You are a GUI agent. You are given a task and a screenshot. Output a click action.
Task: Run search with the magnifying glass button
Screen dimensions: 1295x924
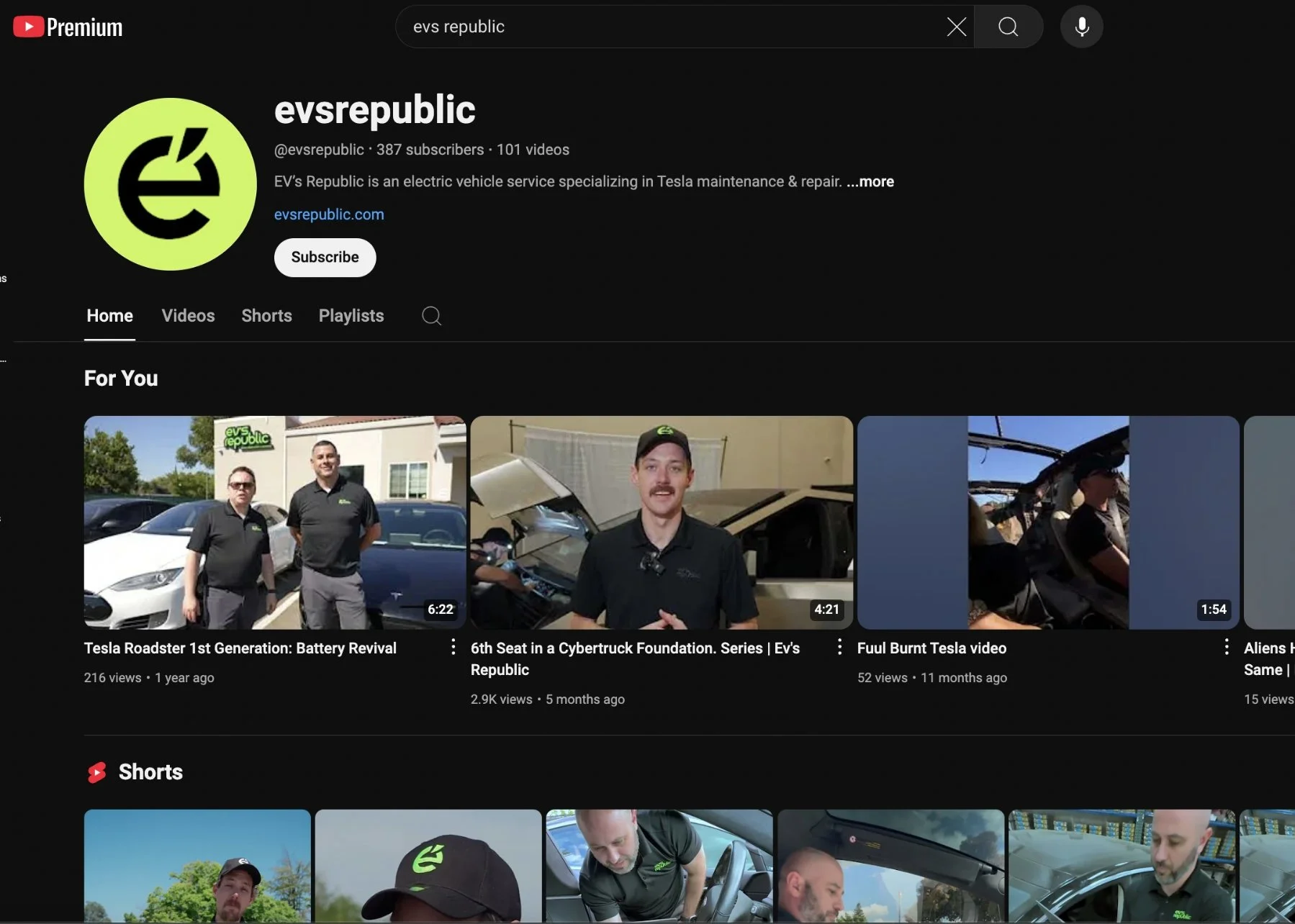[1009, 27]
